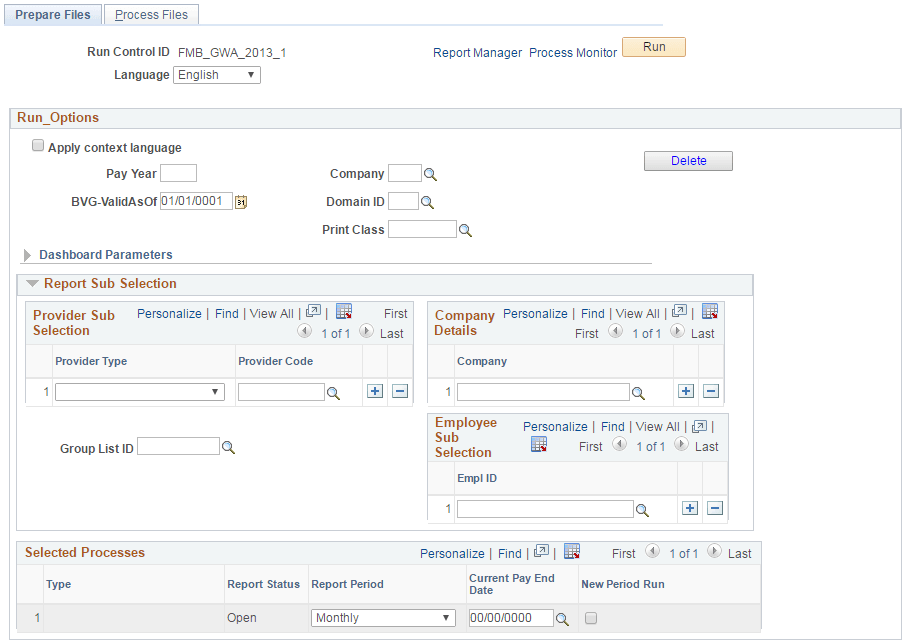Open the Process Monitor link
Screen dimensions: 910x644
[572, 53]
